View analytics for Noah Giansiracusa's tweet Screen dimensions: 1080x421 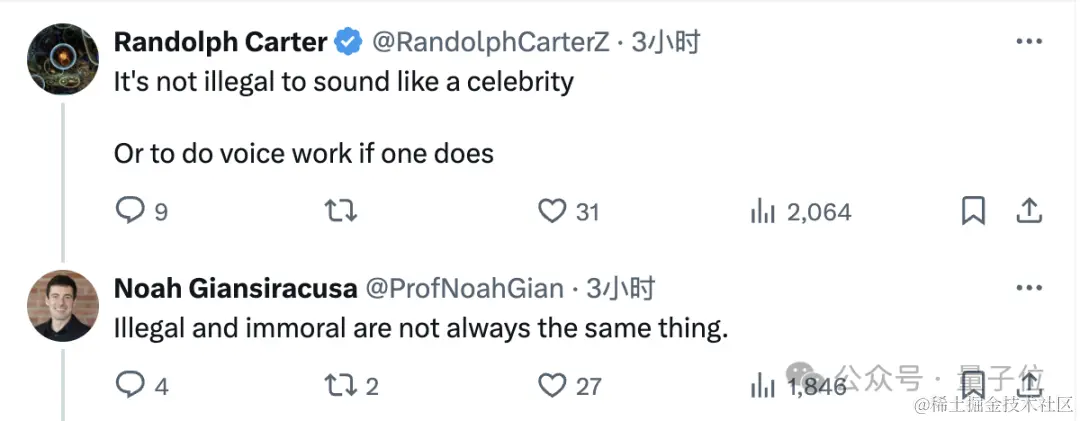pyautogui.click(x=762, y=385)
